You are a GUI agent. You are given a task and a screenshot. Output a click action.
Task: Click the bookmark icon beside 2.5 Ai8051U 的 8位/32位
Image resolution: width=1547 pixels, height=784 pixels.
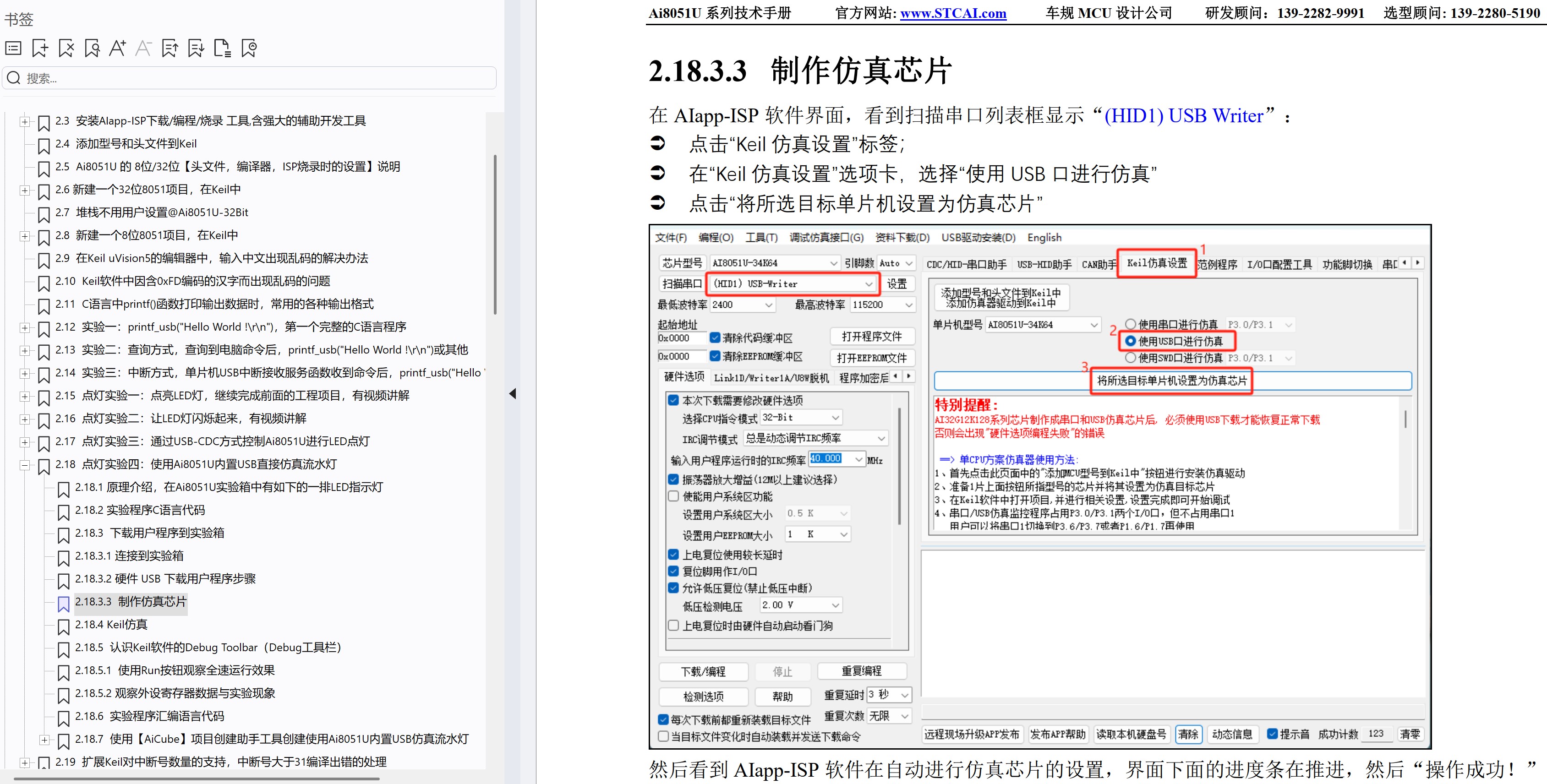pyautogui.click(x=44, y=169)
